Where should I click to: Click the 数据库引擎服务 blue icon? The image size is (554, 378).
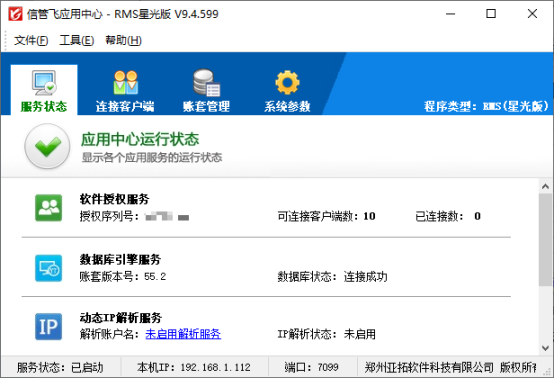click(48, 268)
